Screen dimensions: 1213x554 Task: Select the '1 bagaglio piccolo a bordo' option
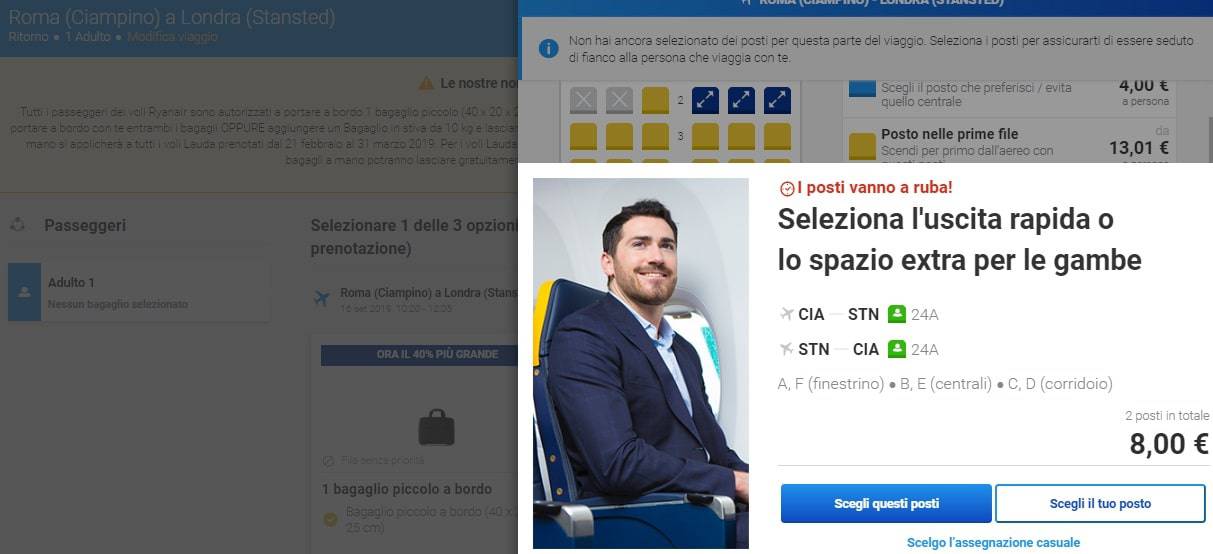click(x=407, y=489)
